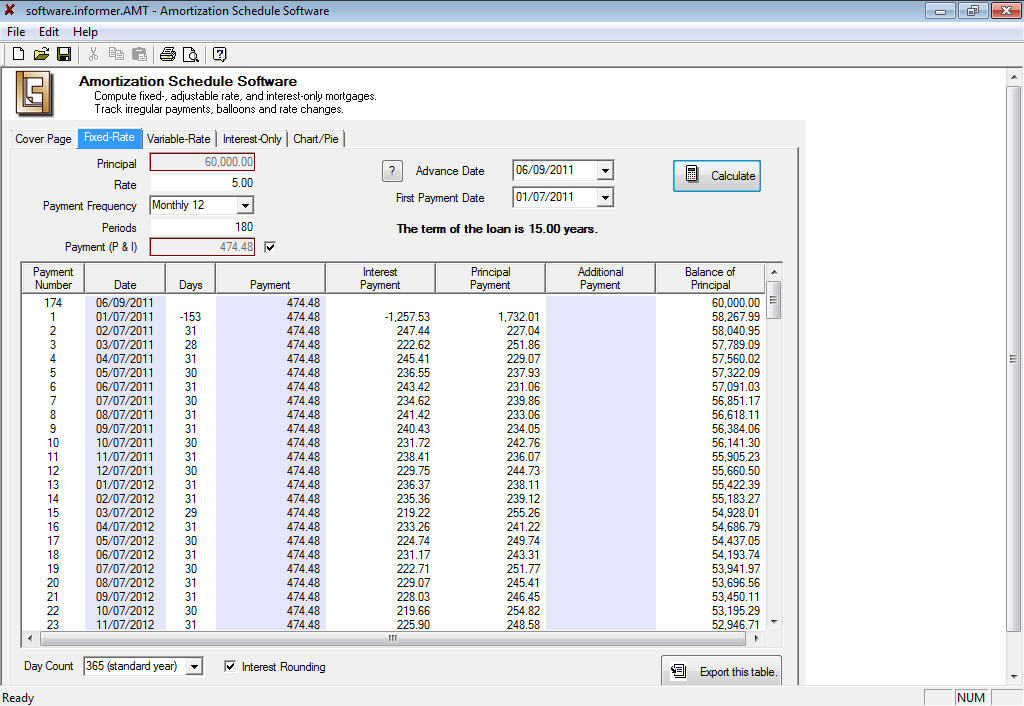Image resolution: width=1024 pixels, height=706 pixels.
Task: Save the current schedule
Action: coord(64,54)
